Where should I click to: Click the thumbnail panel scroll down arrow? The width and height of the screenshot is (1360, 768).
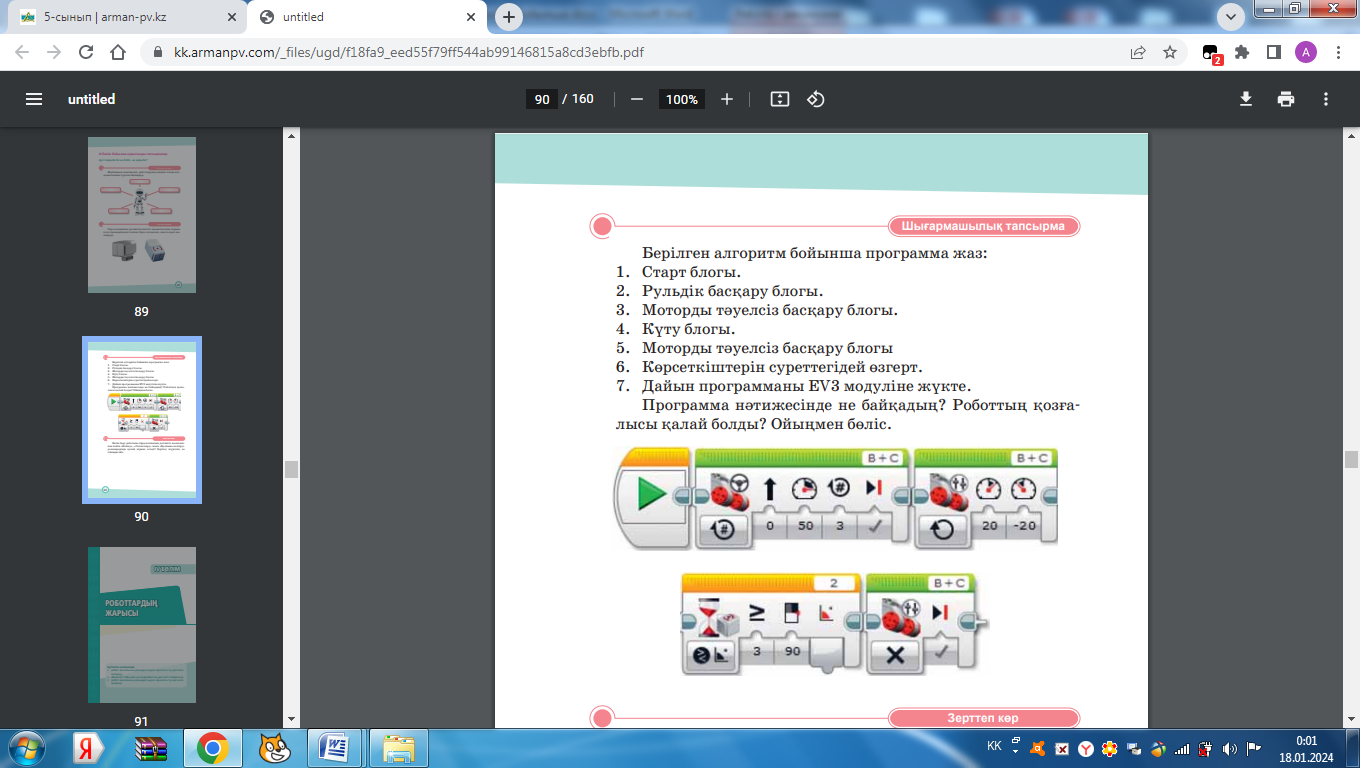click(292, 719)
